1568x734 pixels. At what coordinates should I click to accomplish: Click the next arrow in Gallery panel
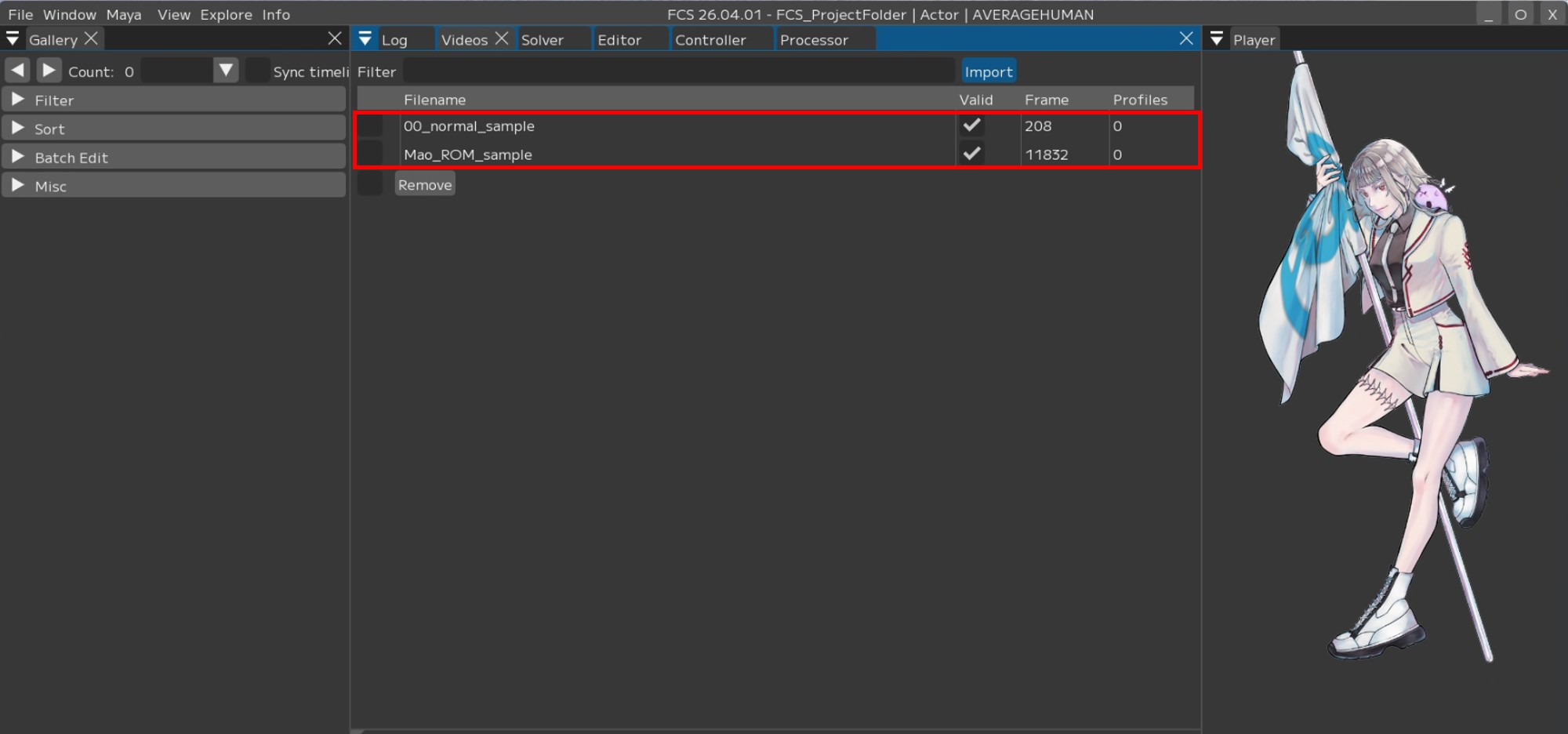(49, 71)
